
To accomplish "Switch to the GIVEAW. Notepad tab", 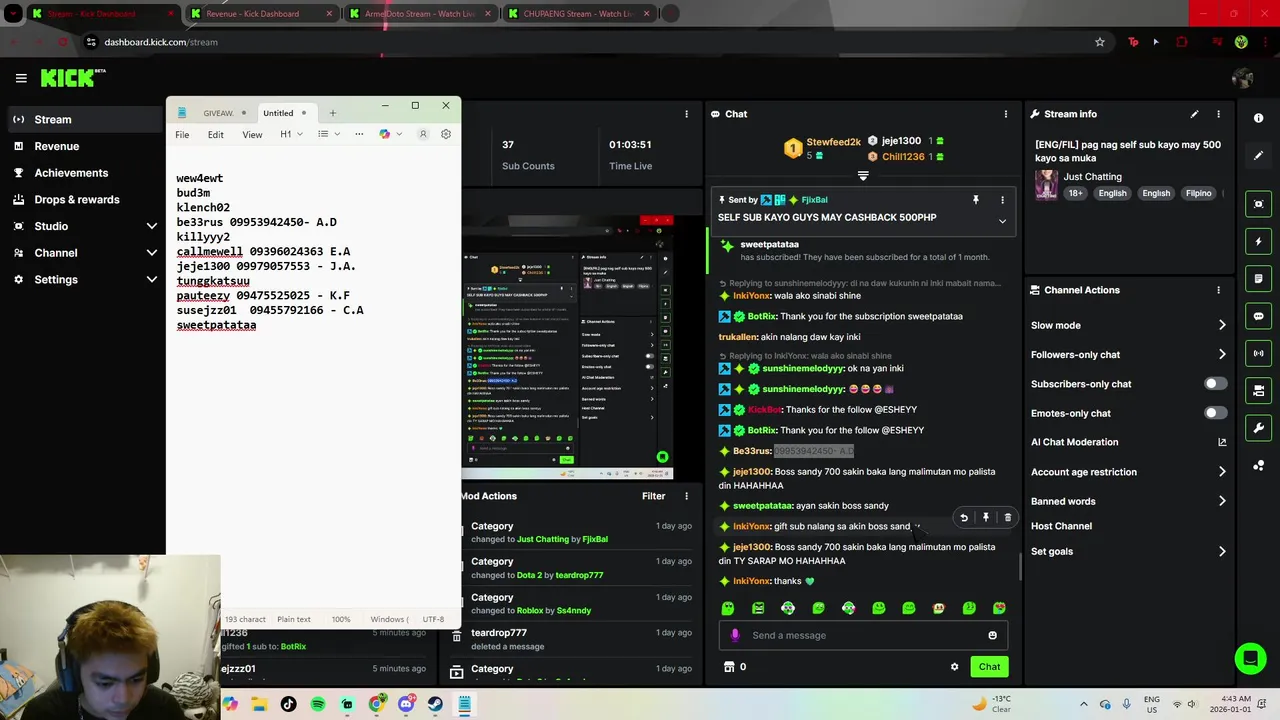I will pos(218,113).
